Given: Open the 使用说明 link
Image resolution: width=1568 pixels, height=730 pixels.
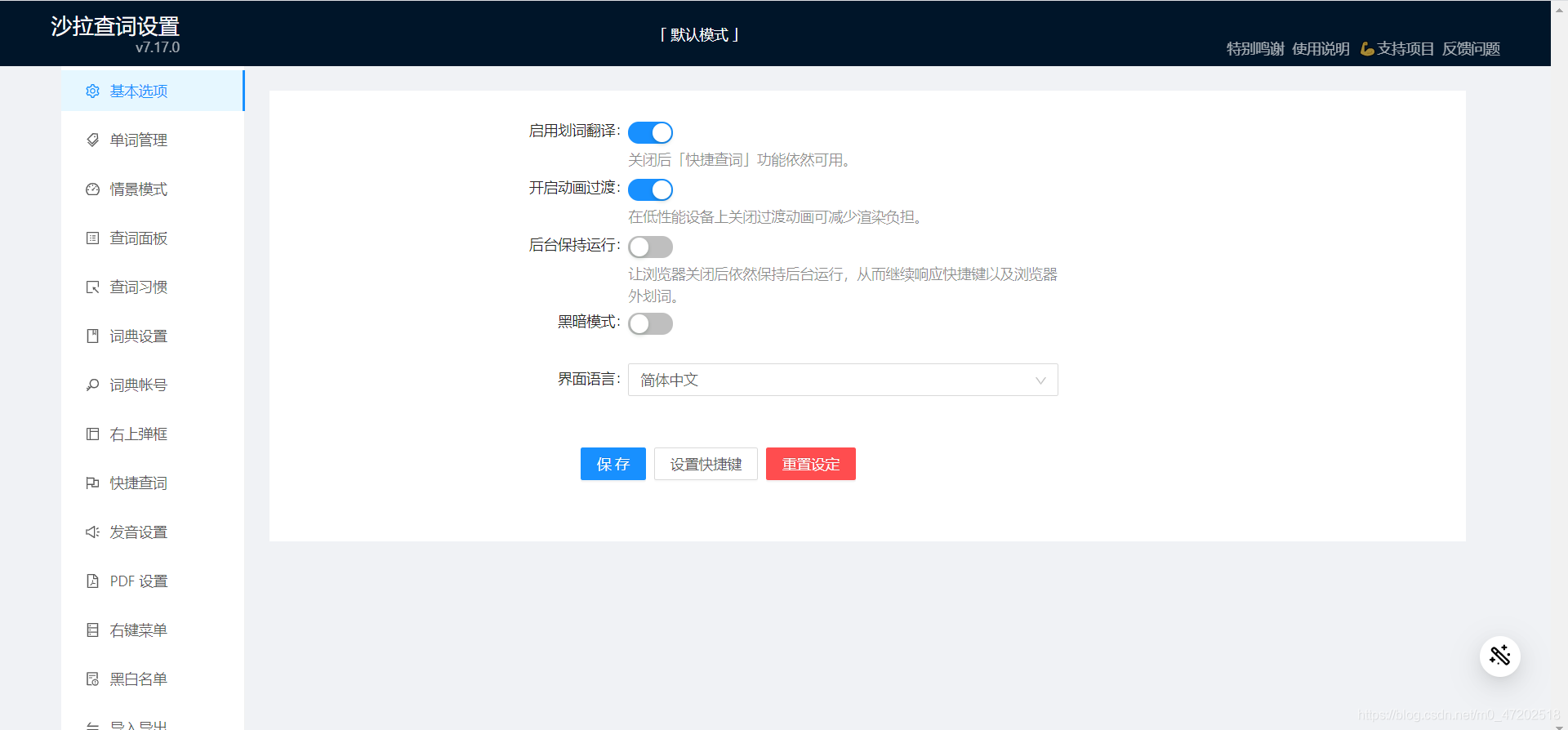Looking at the screenshot, I should pyautogui.click(x=1321, y=49).
